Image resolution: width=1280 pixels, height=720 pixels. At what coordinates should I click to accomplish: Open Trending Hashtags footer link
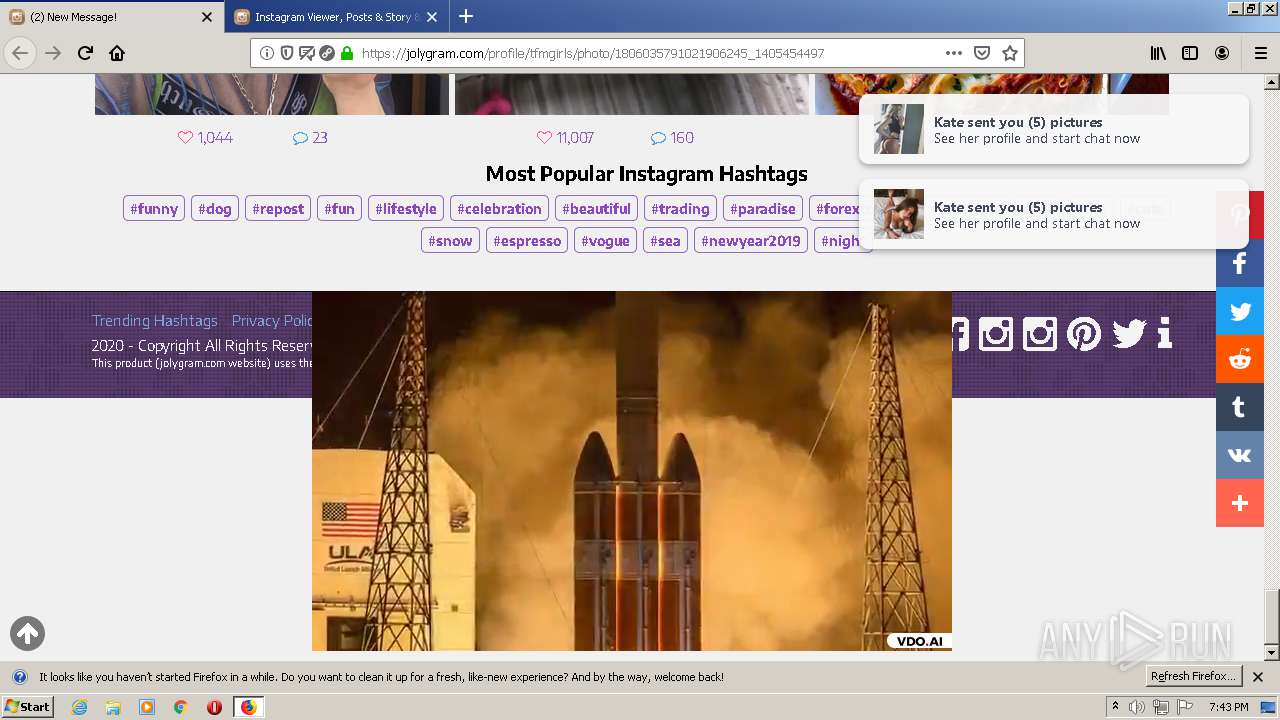point(155,321)
